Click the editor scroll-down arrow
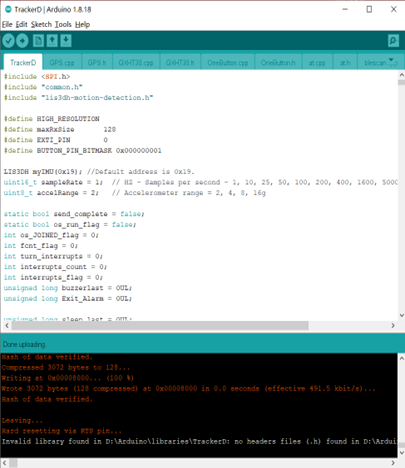 [x=401, y=315]
